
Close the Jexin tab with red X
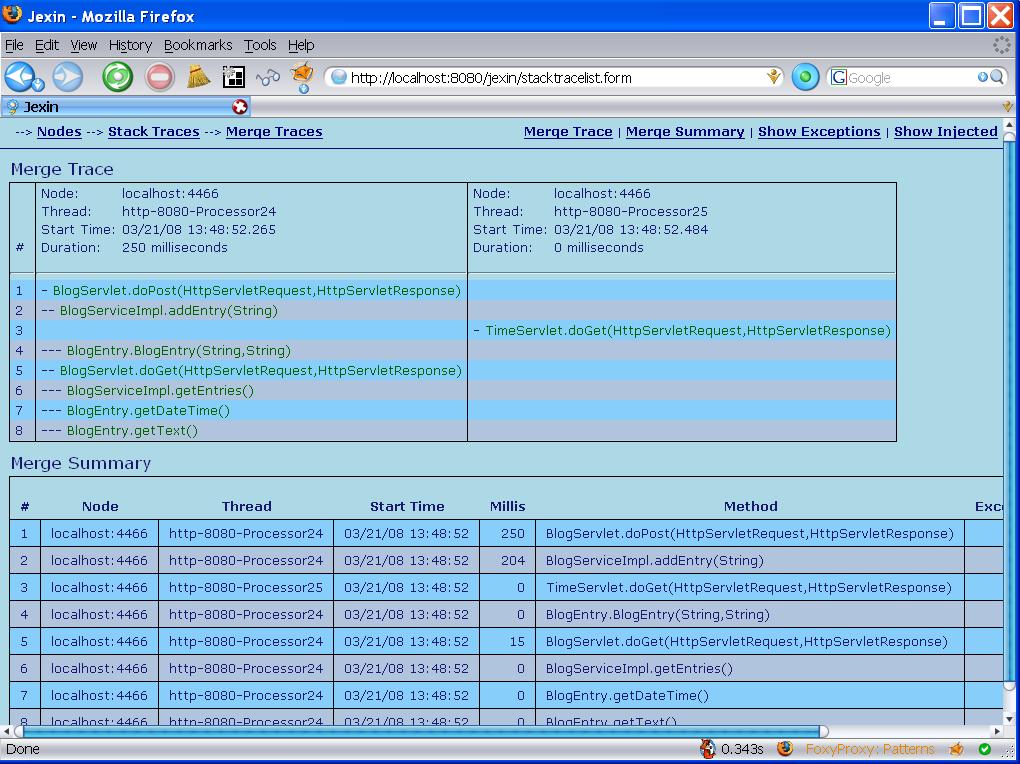click(x=240, y=107)
